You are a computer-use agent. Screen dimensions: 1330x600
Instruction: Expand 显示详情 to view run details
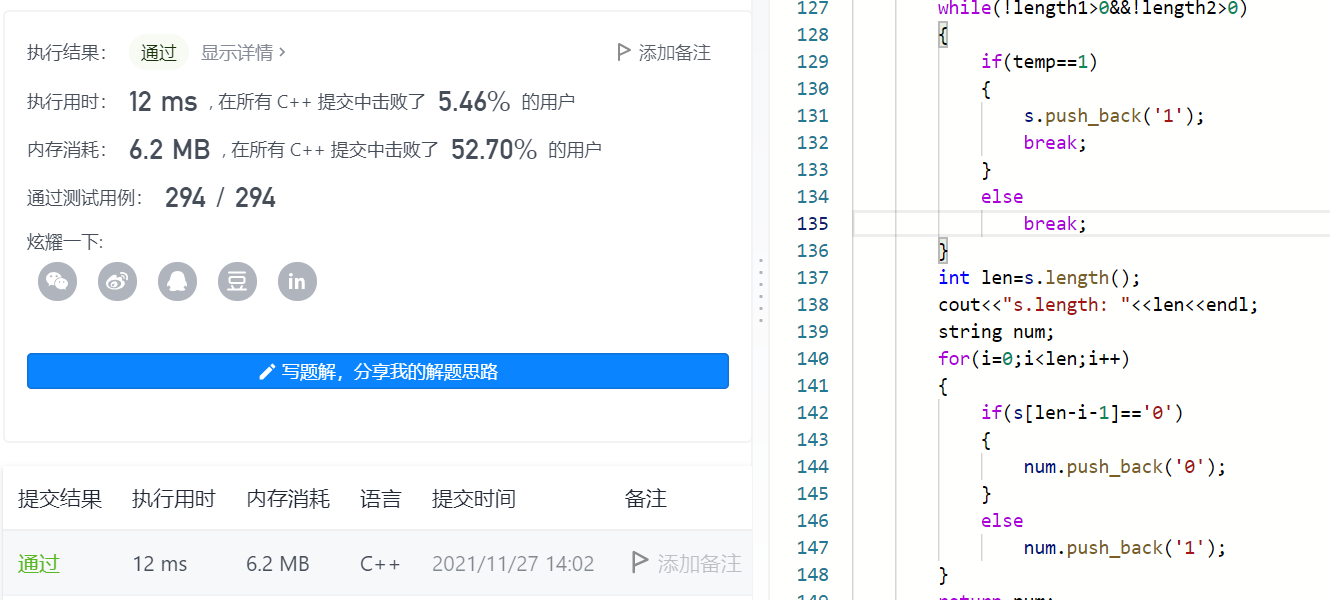tap(235, 53)
